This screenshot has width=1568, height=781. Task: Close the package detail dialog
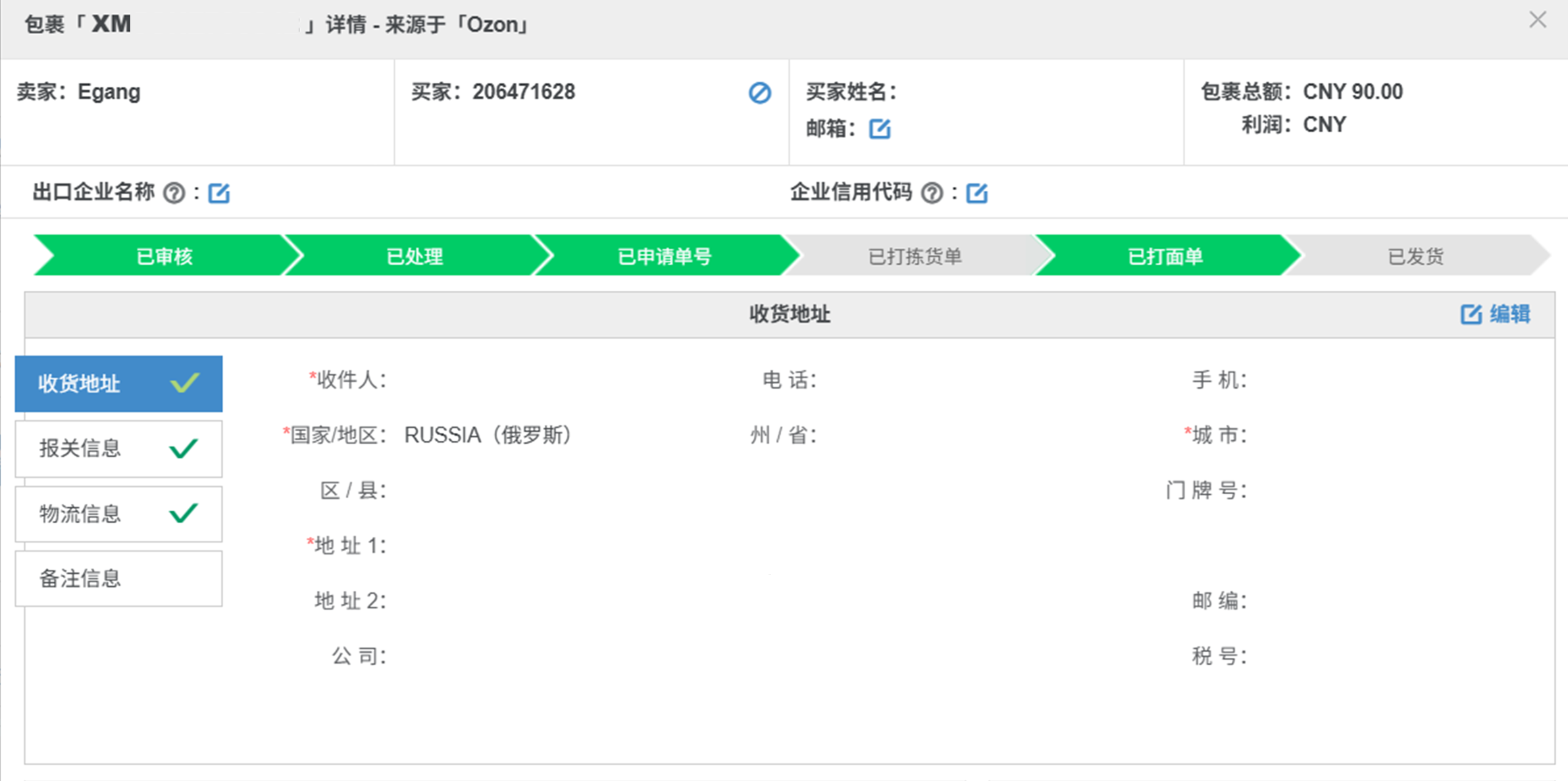1537,20
